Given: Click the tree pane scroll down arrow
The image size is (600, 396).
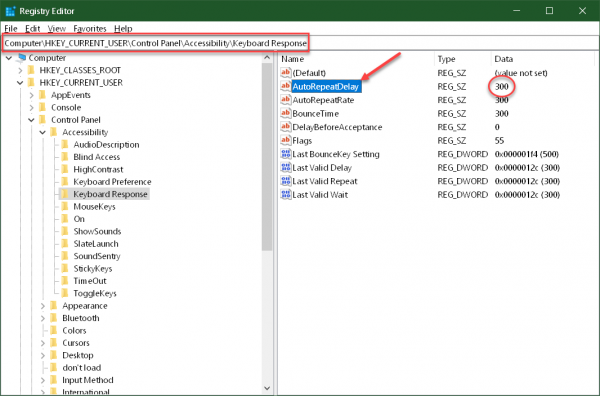Looking at the screenshot, I should point(267,388).
